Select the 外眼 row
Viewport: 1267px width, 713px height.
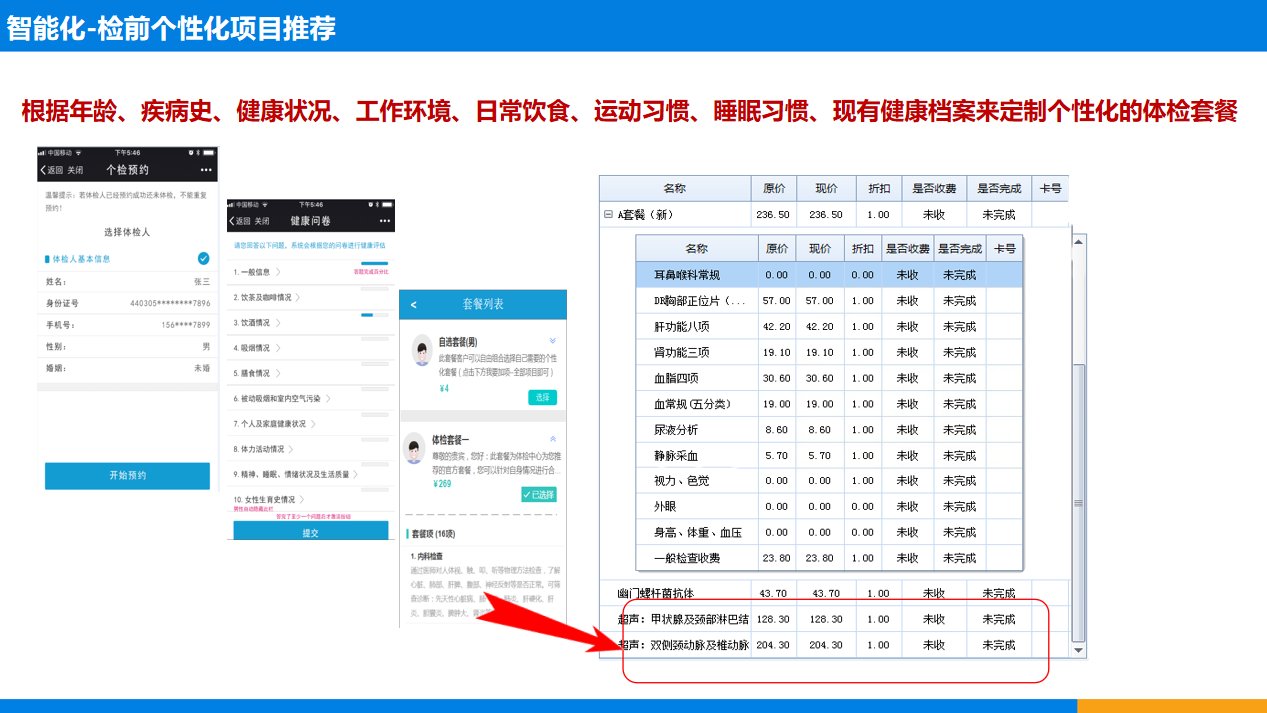click(x=829, y=506)
